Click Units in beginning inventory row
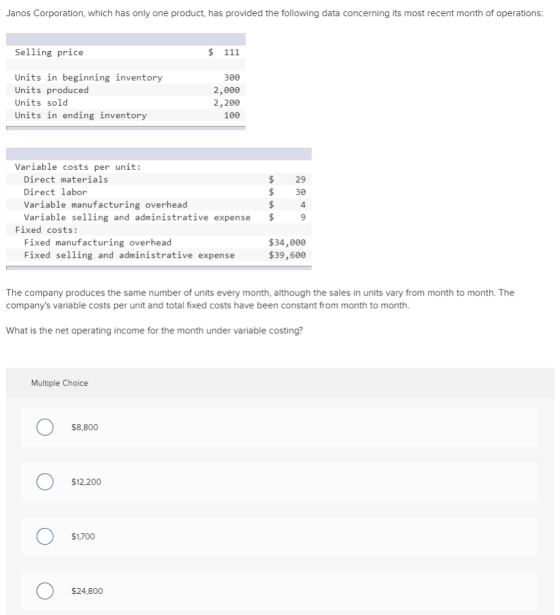The width and height of the screenshot is (560, 615). coord(126,77)
